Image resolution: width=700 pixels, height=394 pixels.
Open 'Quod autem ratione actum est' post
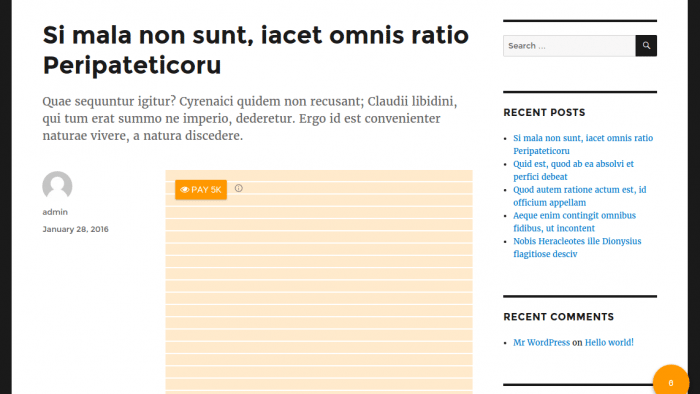coord(579,196)
